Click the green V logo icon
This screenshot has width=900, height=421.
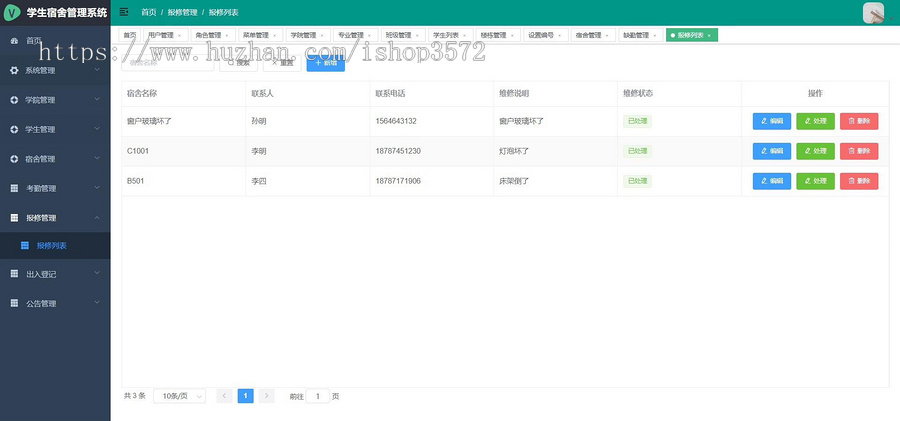[12, 13]
